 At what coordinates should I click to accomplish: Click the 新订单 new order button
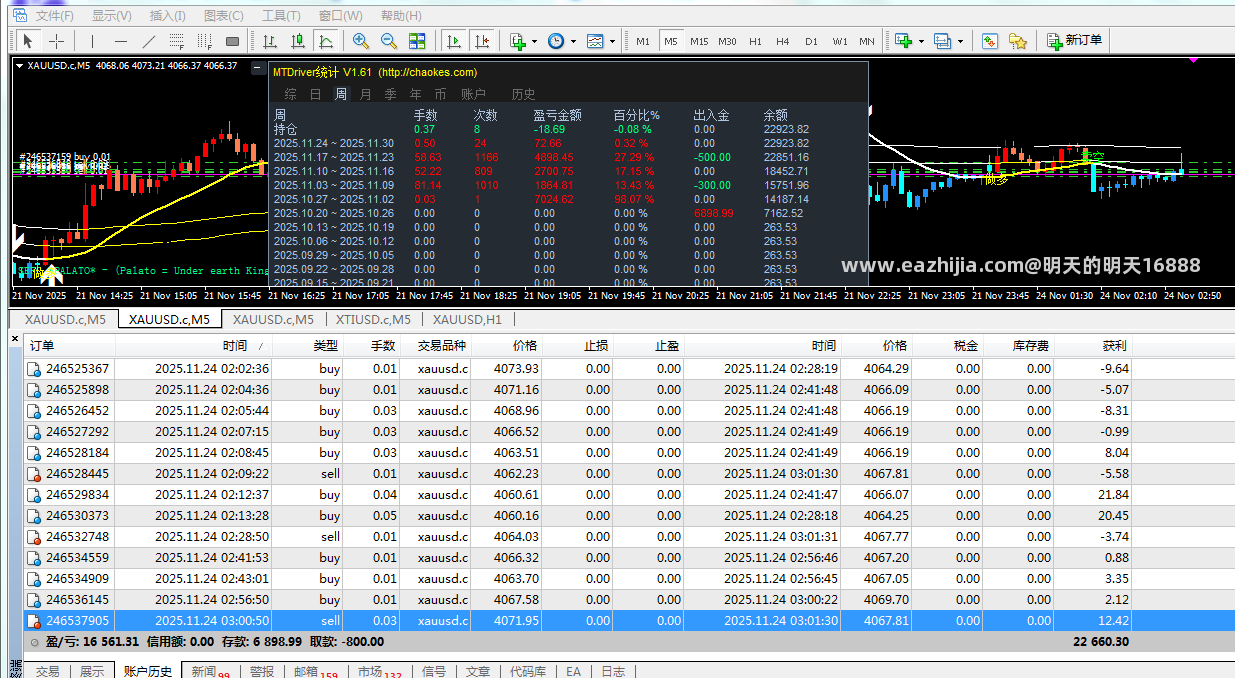point(1074,41)
